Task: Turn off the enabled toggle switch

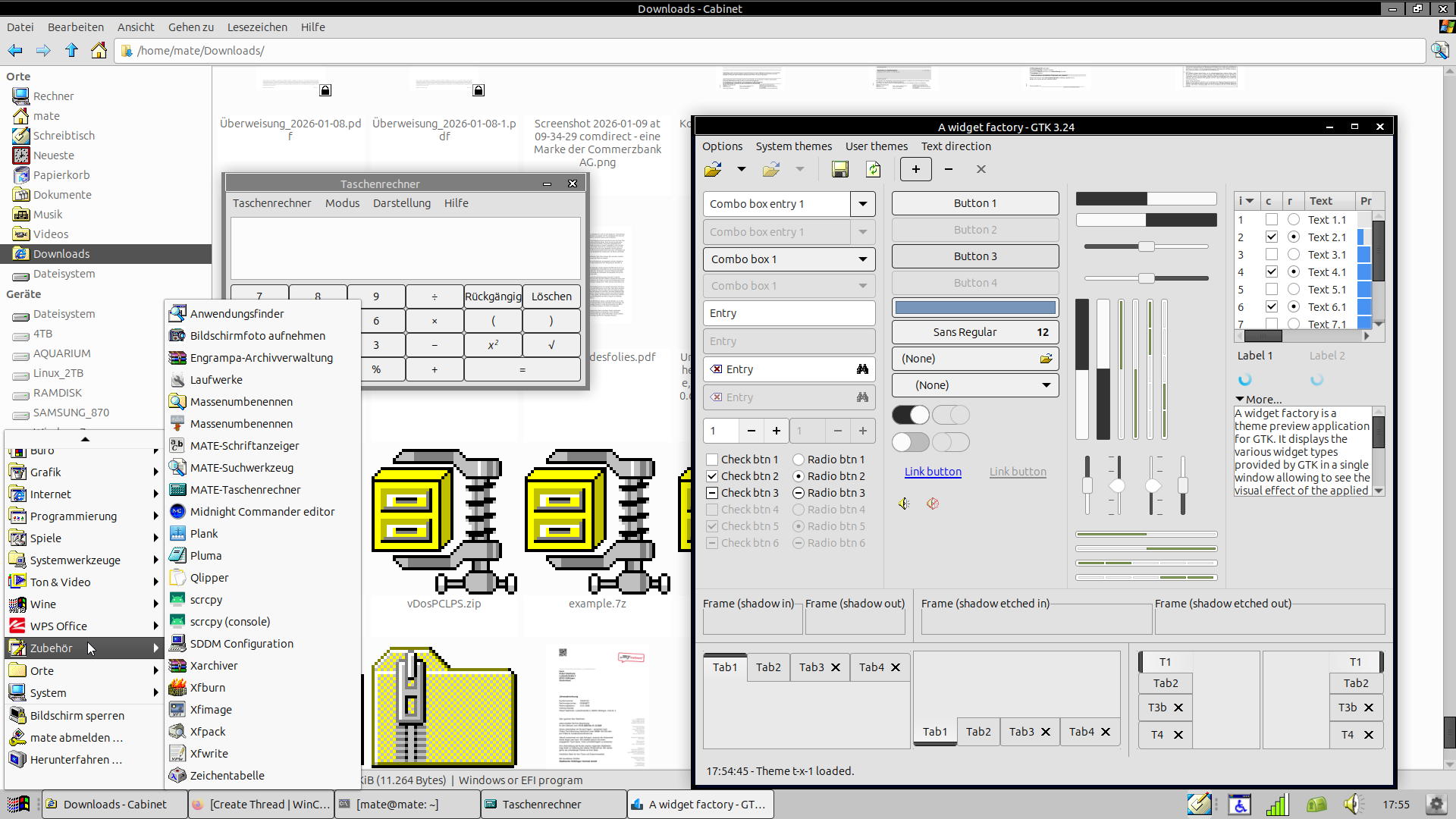Action: click(910, 415)
